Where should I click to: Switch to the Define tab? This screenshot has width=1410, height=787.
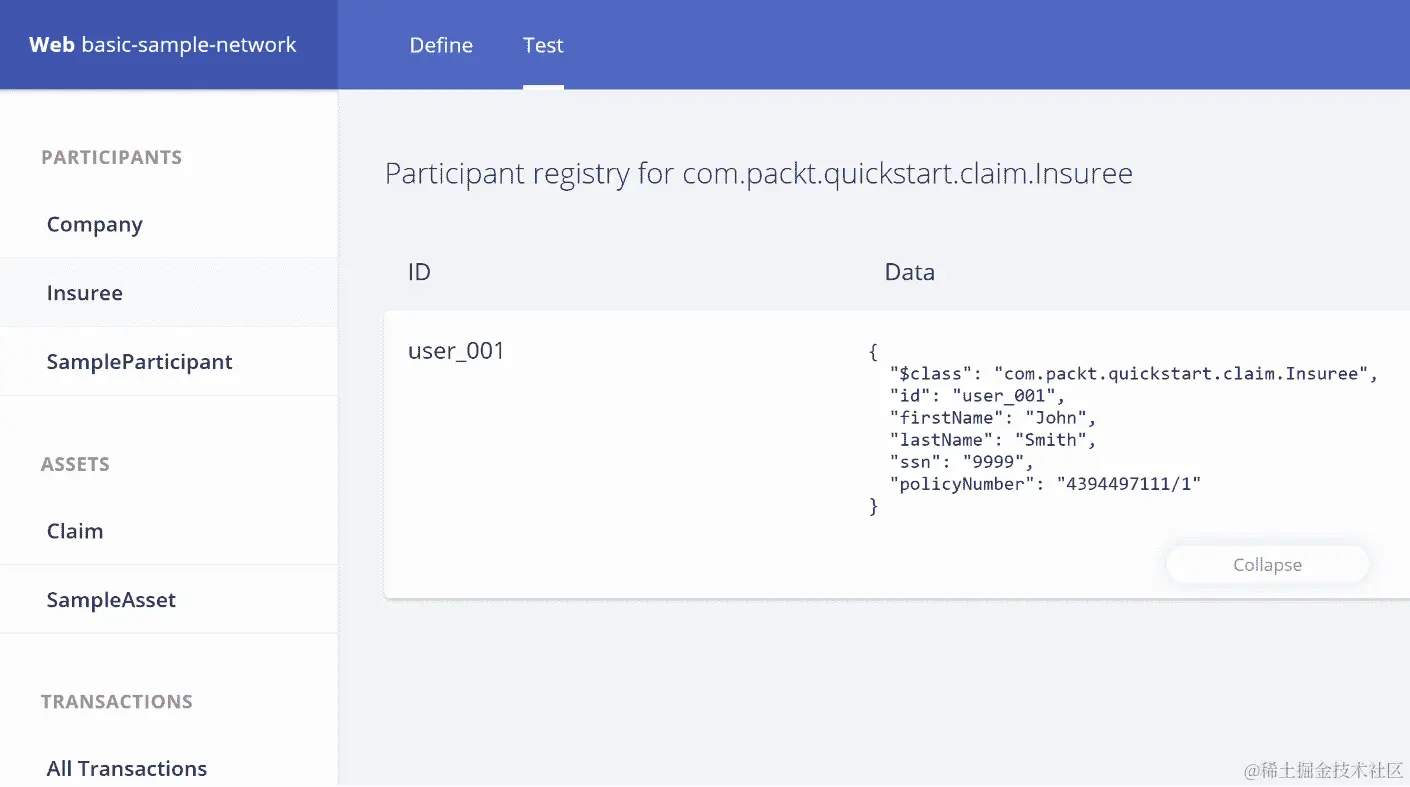pyautogui.click(x=441, y=45)
